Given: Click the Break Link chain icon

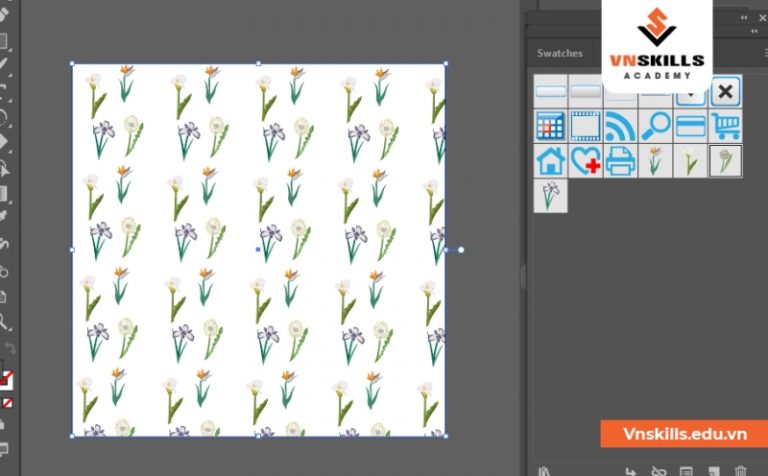Looking at the screenshot, I should point(659,472).
